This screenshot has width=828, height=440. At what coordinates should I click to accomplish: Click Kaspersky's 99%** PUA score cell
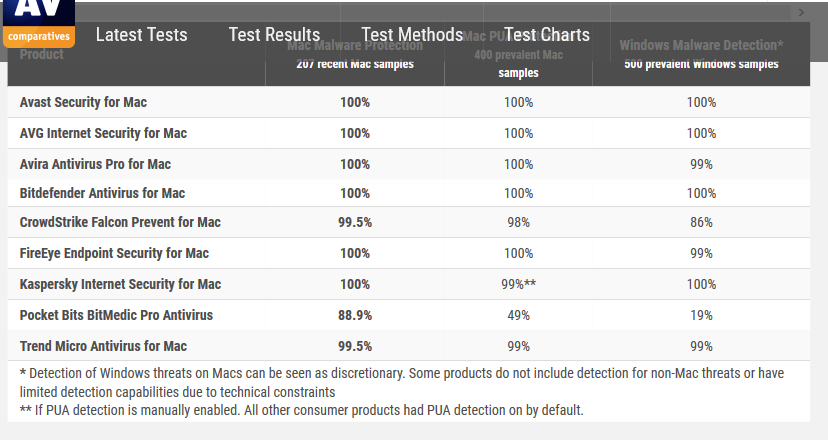[519, 284]
